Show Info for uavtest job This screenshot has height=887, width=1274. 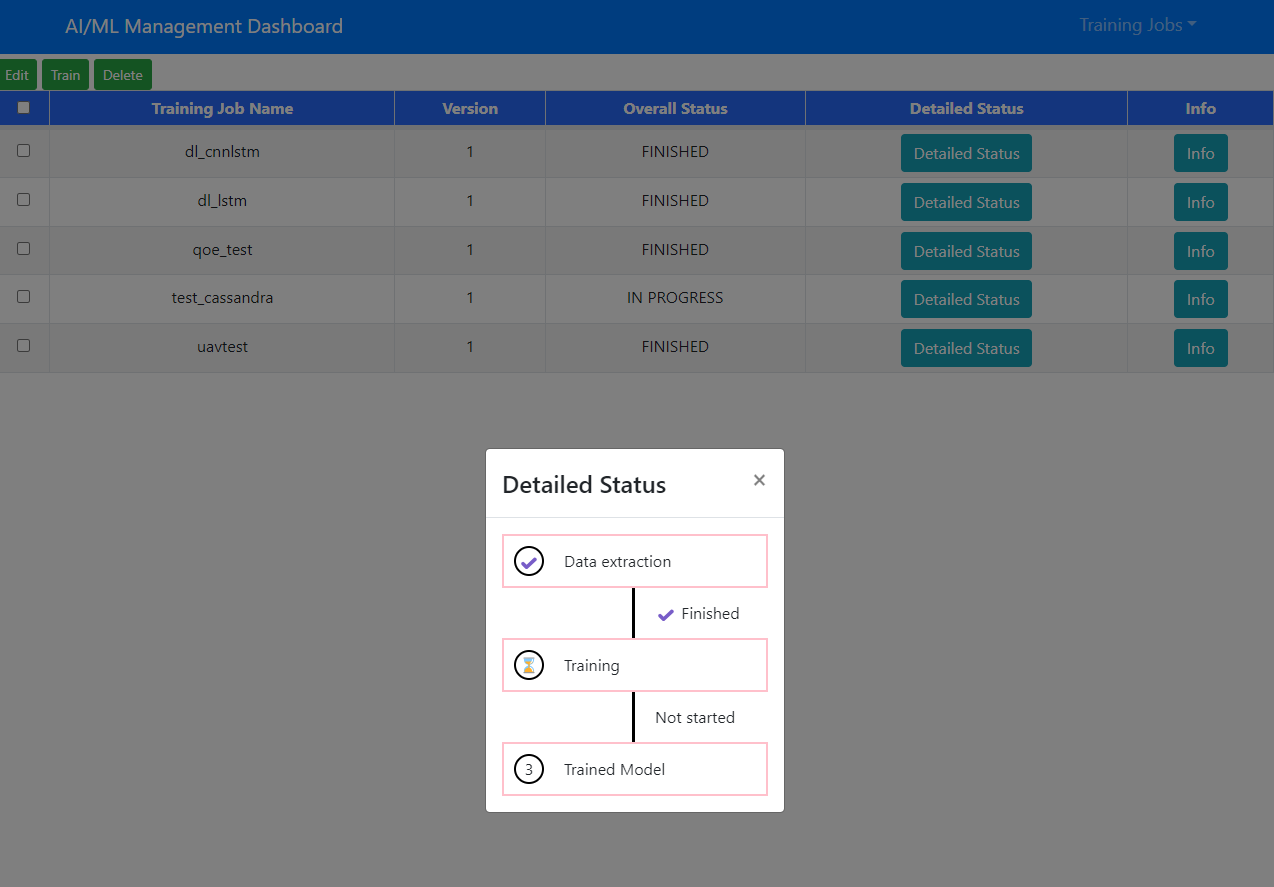[1200, 348]
